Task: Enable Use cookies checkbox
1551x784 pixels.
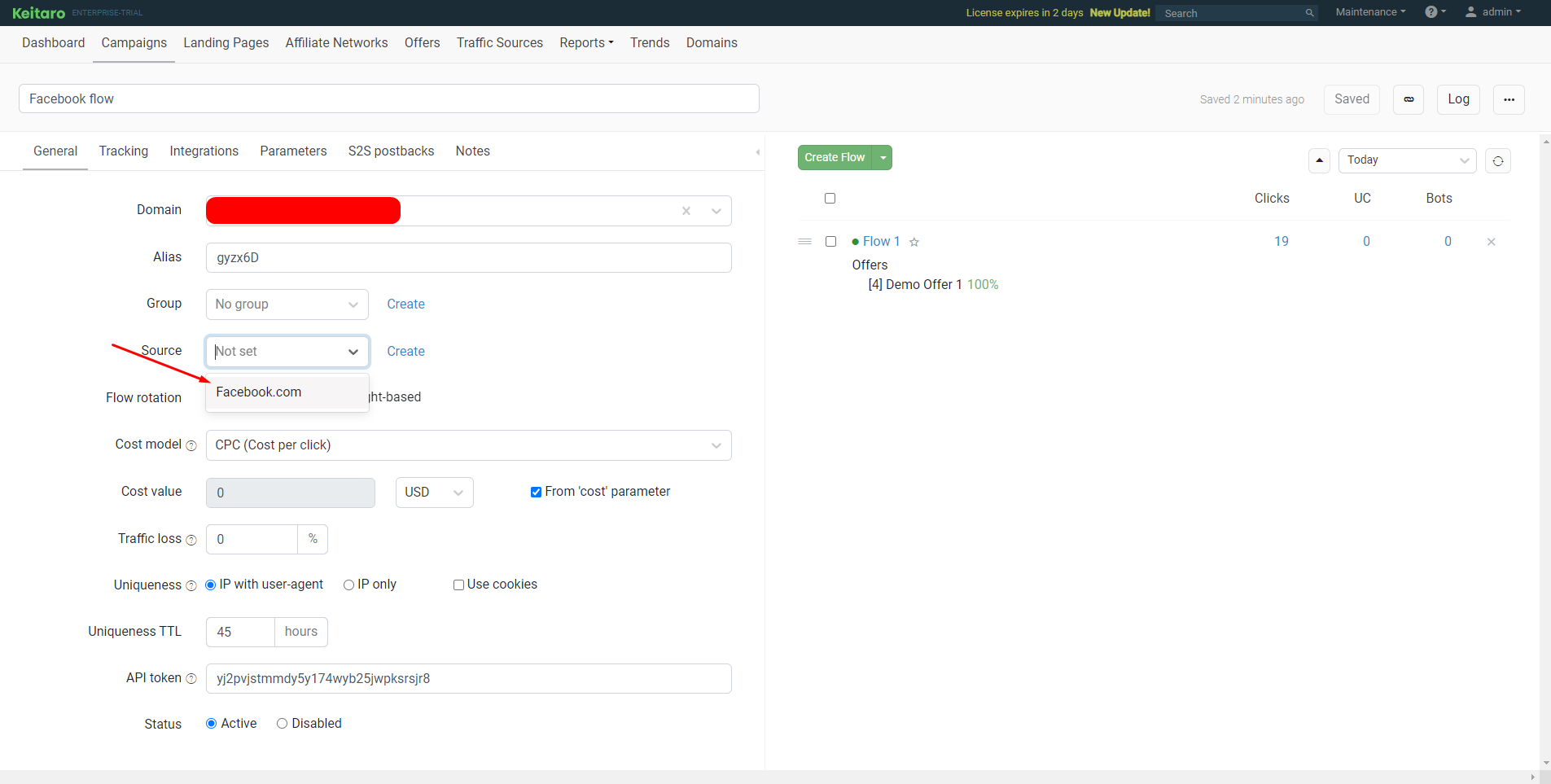Action: tap(458, 585)
